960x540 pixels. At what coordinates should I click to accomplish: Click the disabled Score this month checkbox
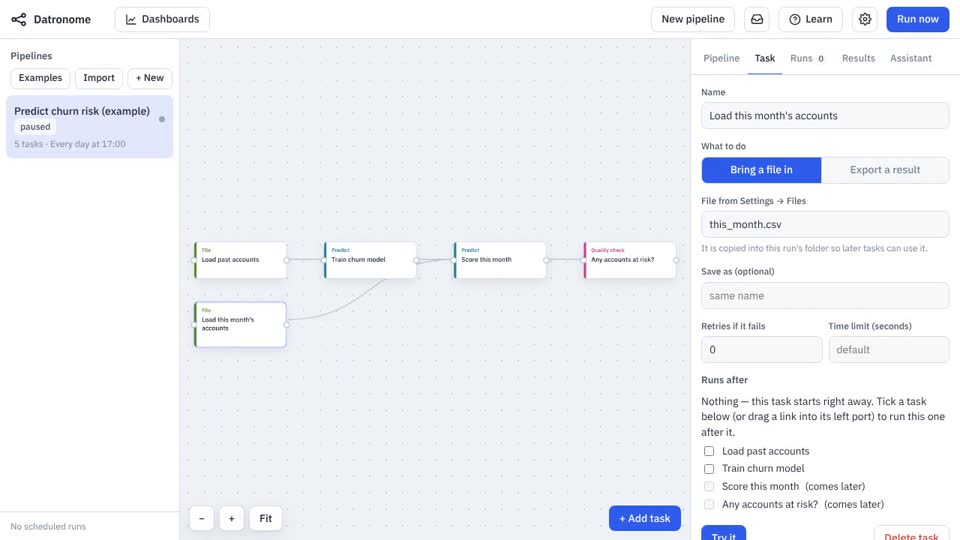[x=709, y=487]
